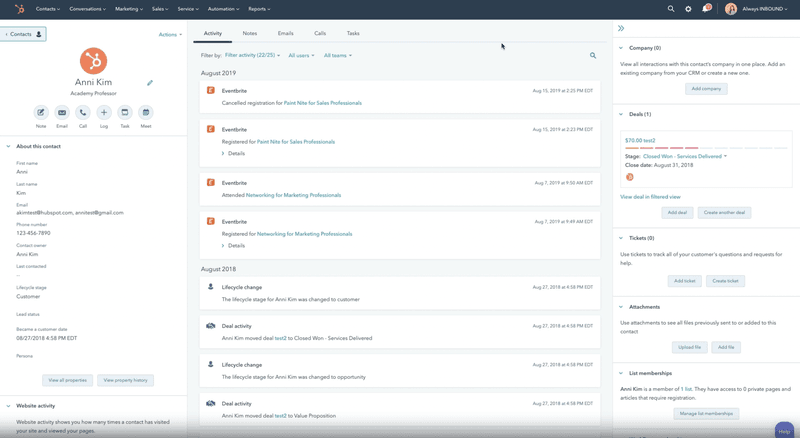Collapse the Attachments section
The image size is (800, 438).
pos(621,307)
